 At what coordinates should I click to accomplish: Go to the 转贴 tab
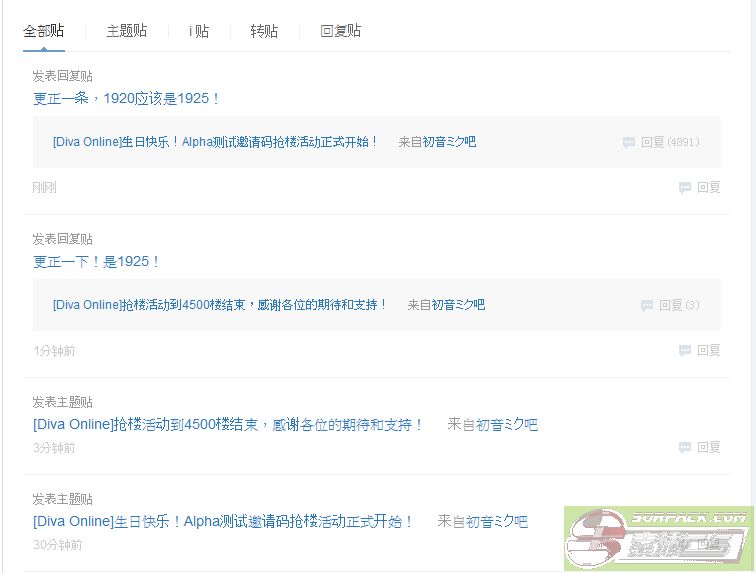(x=264, y=31)
